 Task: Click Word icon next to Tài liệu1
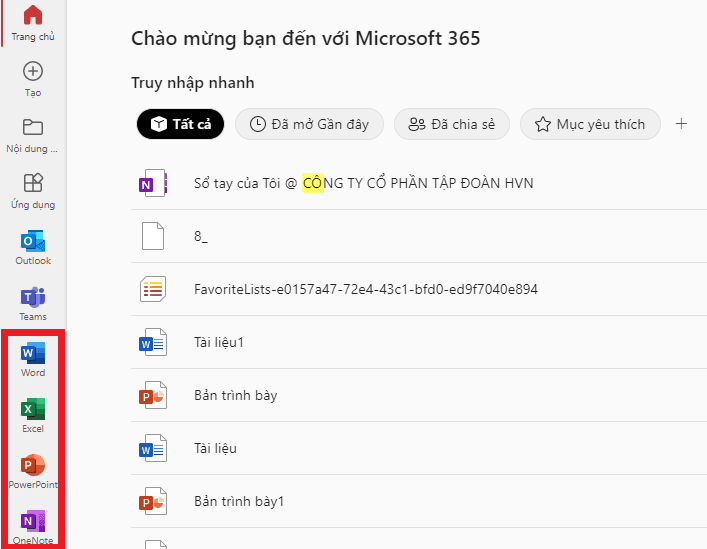coord(153,342)
